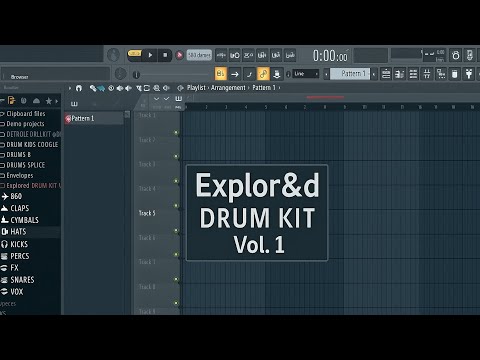480x360 pixels.
Task: Mute Track 1 with green dot
Action: pyautogui.click(x=176, y=133)
